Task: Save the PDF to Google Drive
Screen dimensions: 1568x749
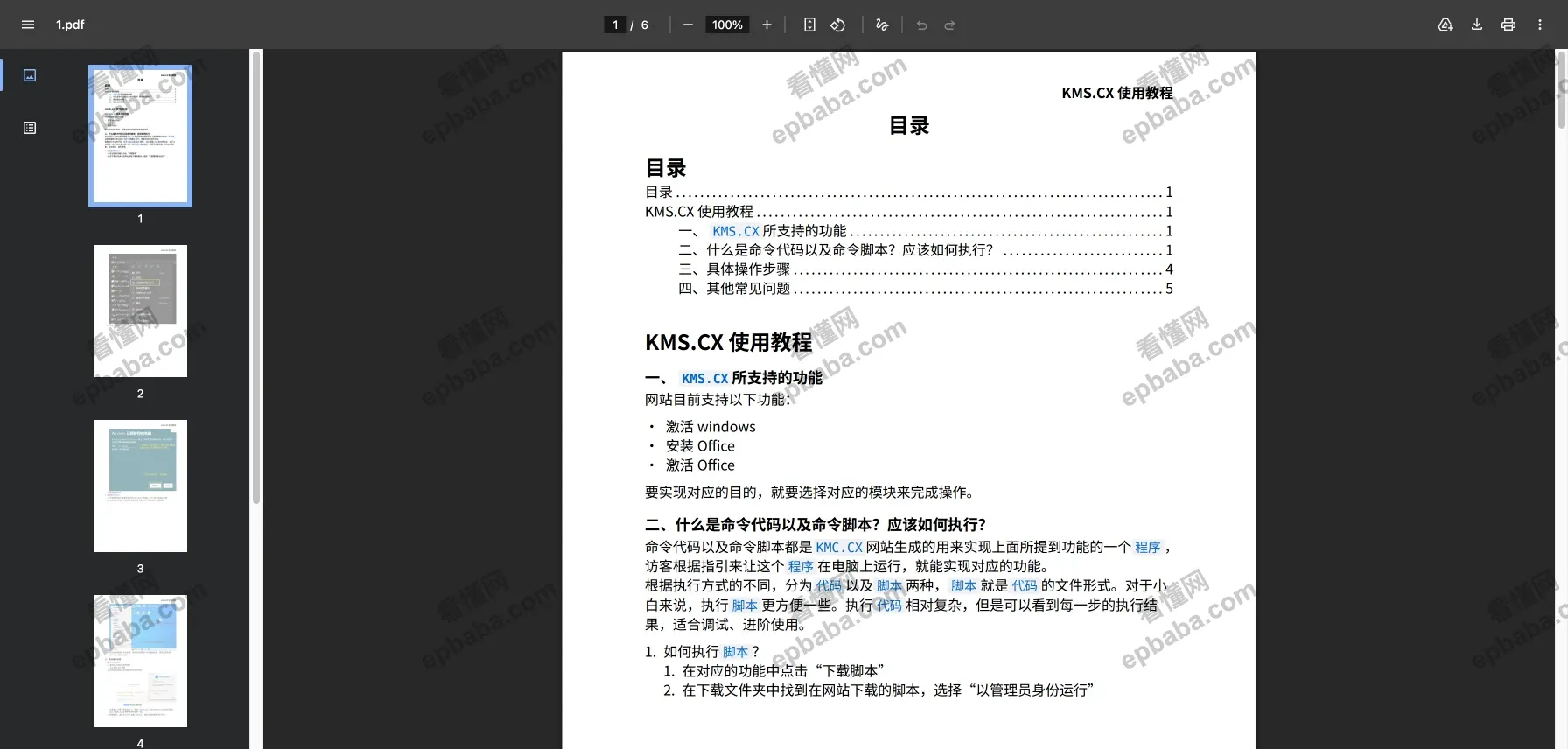Action: 1445,24
